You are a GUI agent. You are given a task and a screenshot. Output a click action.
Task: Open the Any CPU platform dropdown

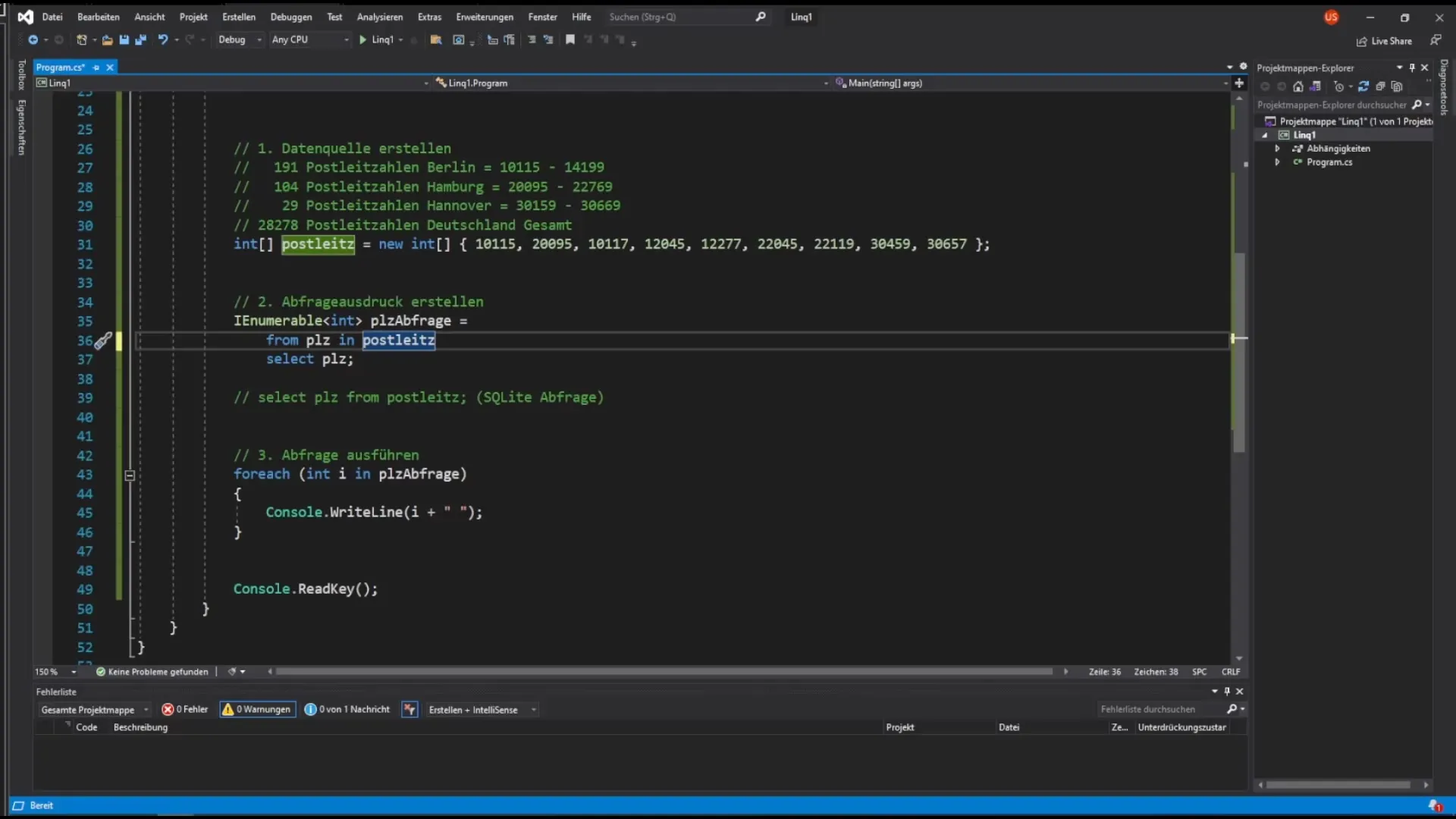(x=309, y=39)
